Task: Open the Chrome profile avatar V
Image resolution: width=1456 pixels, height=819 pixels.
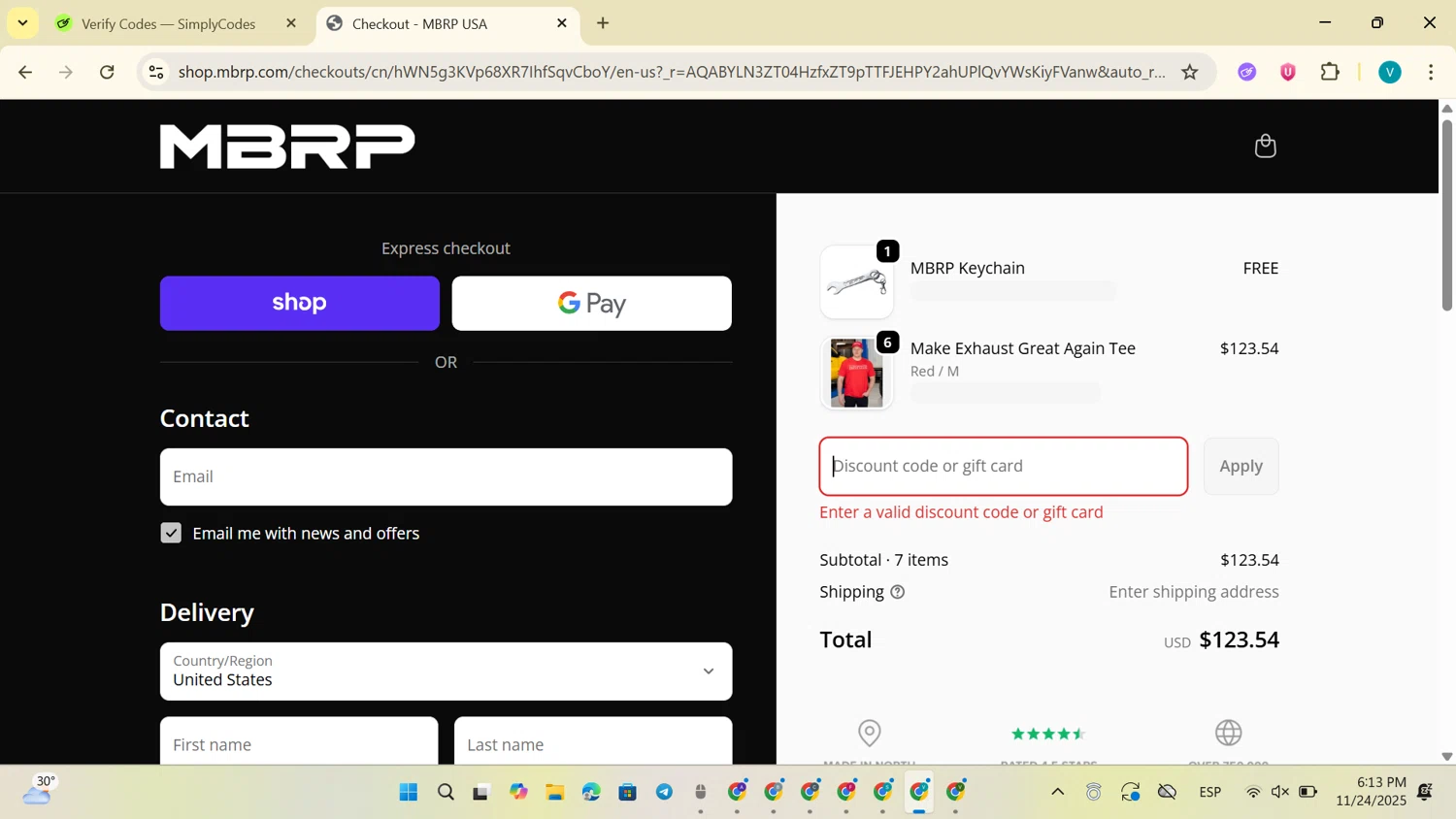Action: (x=1390, y=72)
